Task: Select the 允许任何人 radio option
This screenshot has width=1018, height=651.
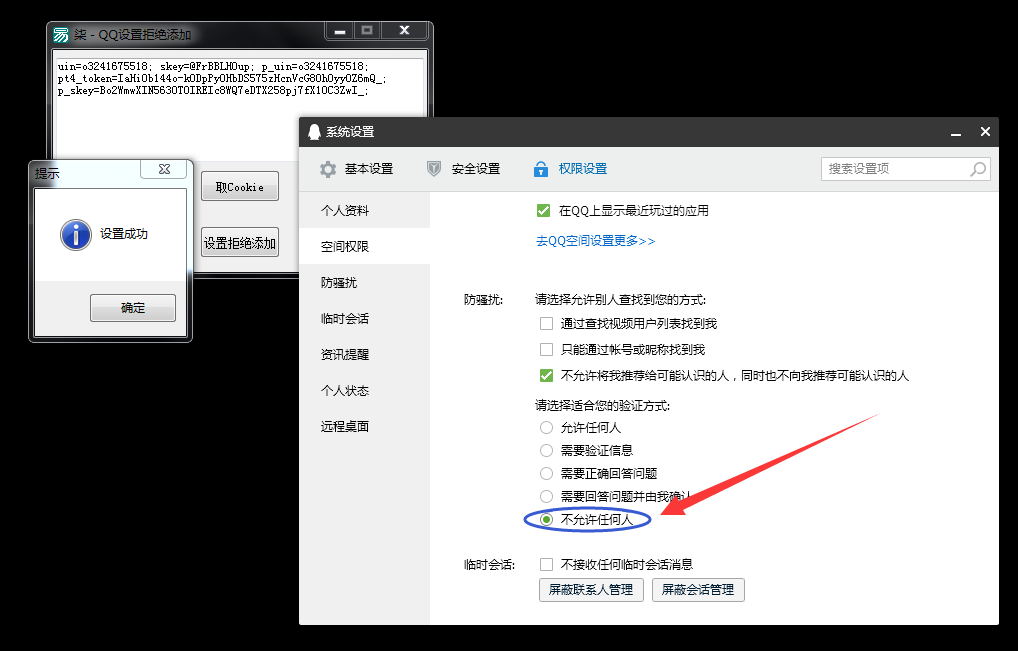Action: pos(547,428)
